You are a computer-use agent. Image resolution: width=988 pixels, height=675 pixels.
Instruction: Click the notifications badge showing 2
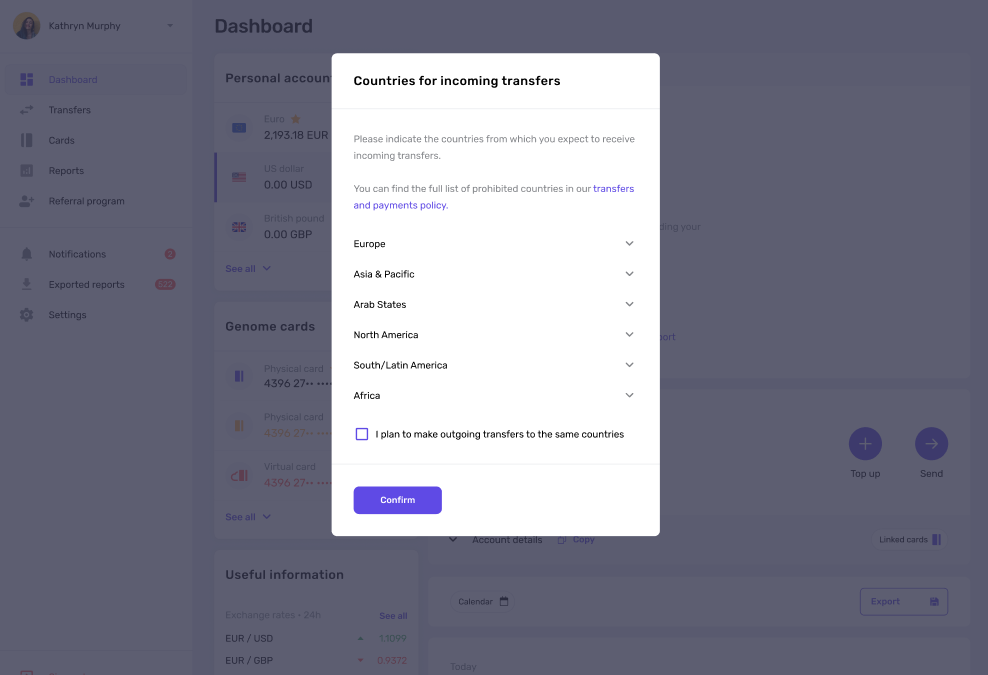click(169, 254)
